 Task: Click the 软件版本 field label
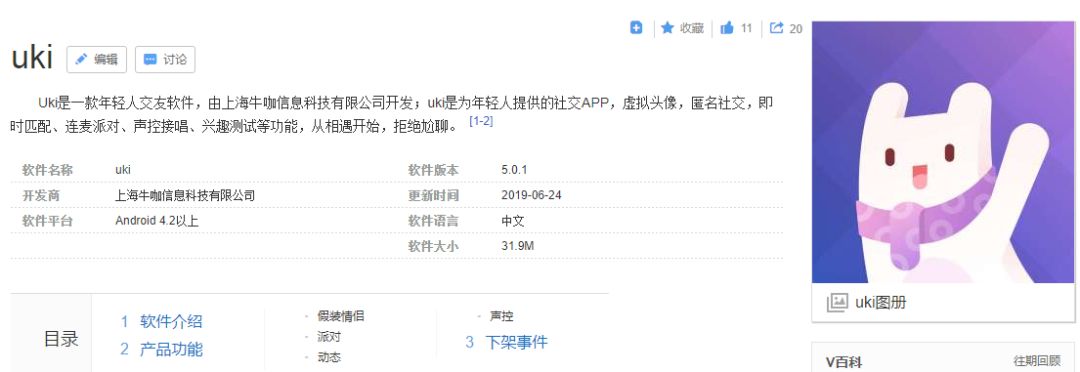[433, 170]
